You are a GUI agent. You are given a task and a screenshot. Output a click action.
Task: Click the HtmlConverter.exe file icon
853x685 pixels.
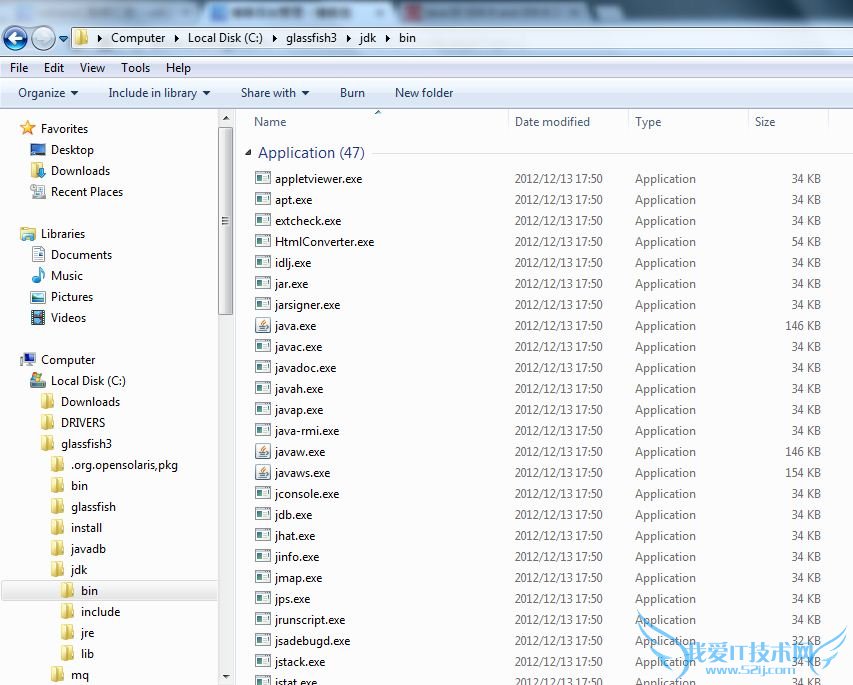tap(263, 241)
